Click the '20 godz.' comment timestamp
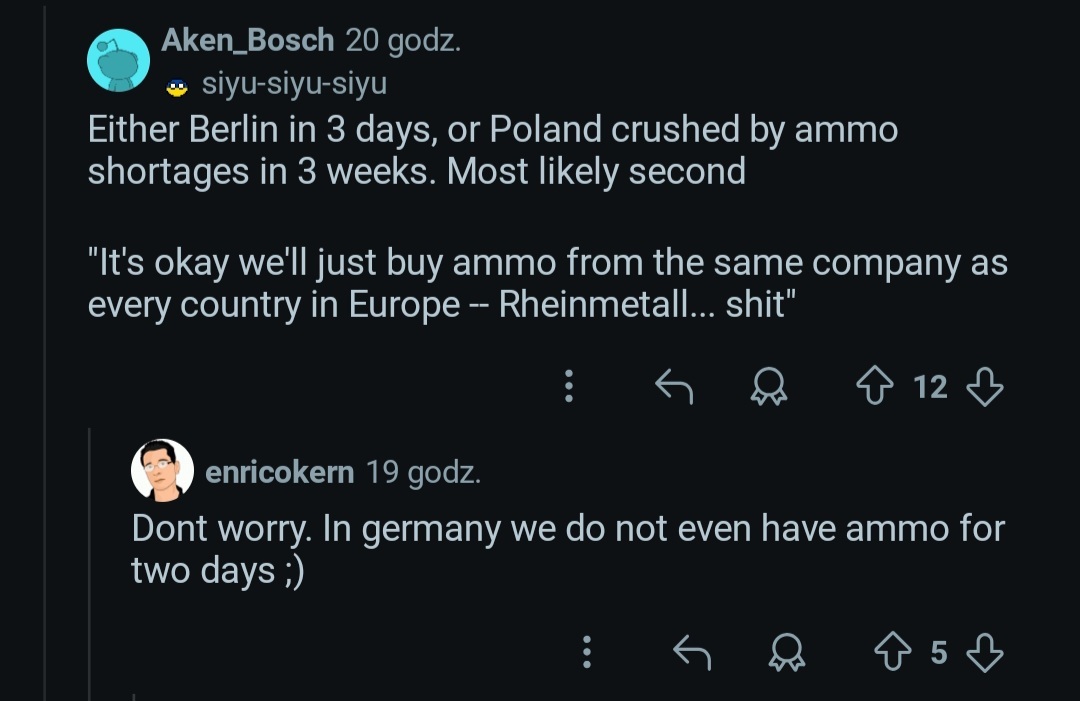The image size is (1080, 701). (402, 41)
